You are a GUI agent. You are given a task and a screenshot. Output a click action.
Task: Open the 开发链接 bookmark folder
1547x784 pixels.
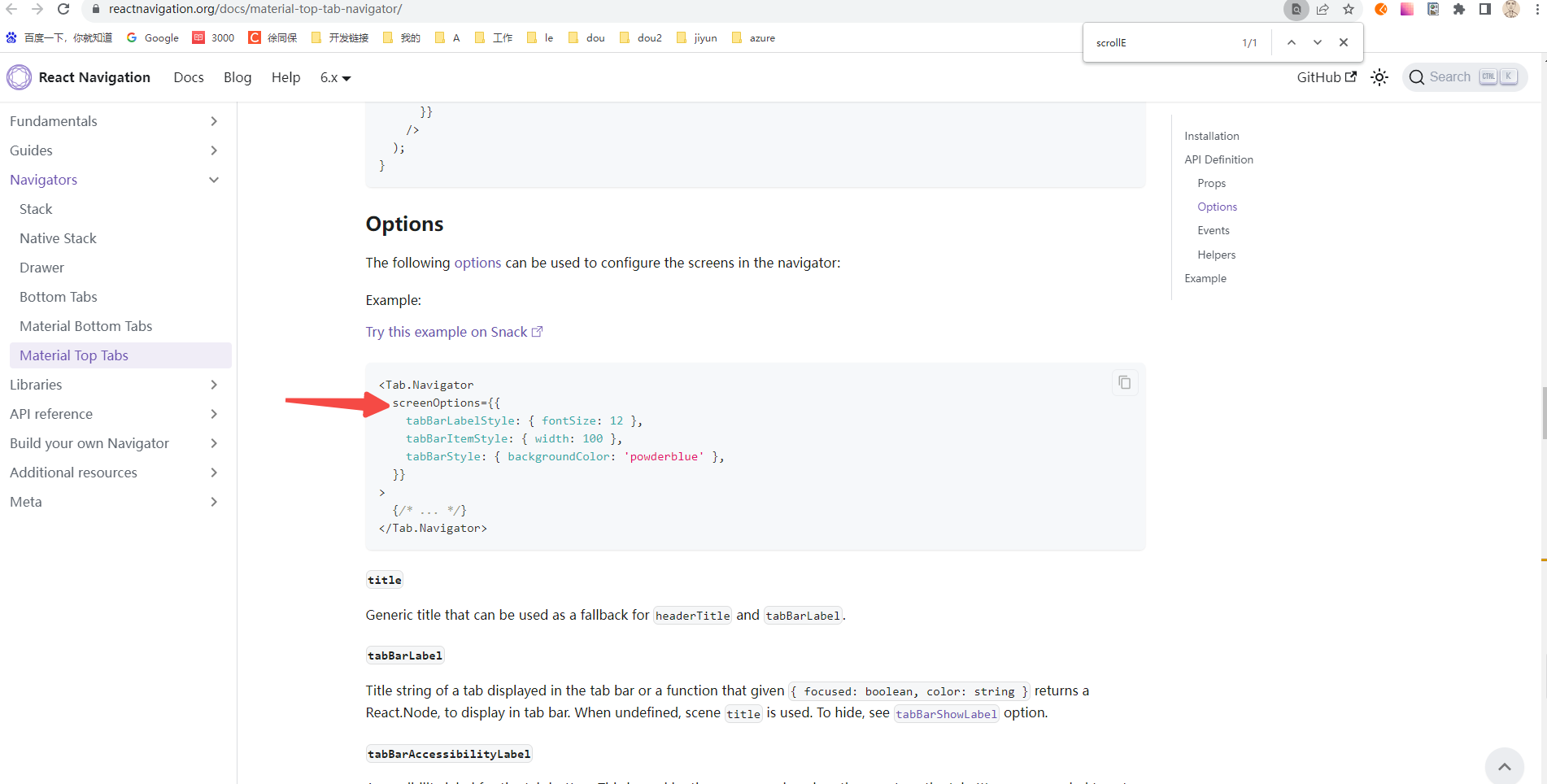click(x=340, y=37)
